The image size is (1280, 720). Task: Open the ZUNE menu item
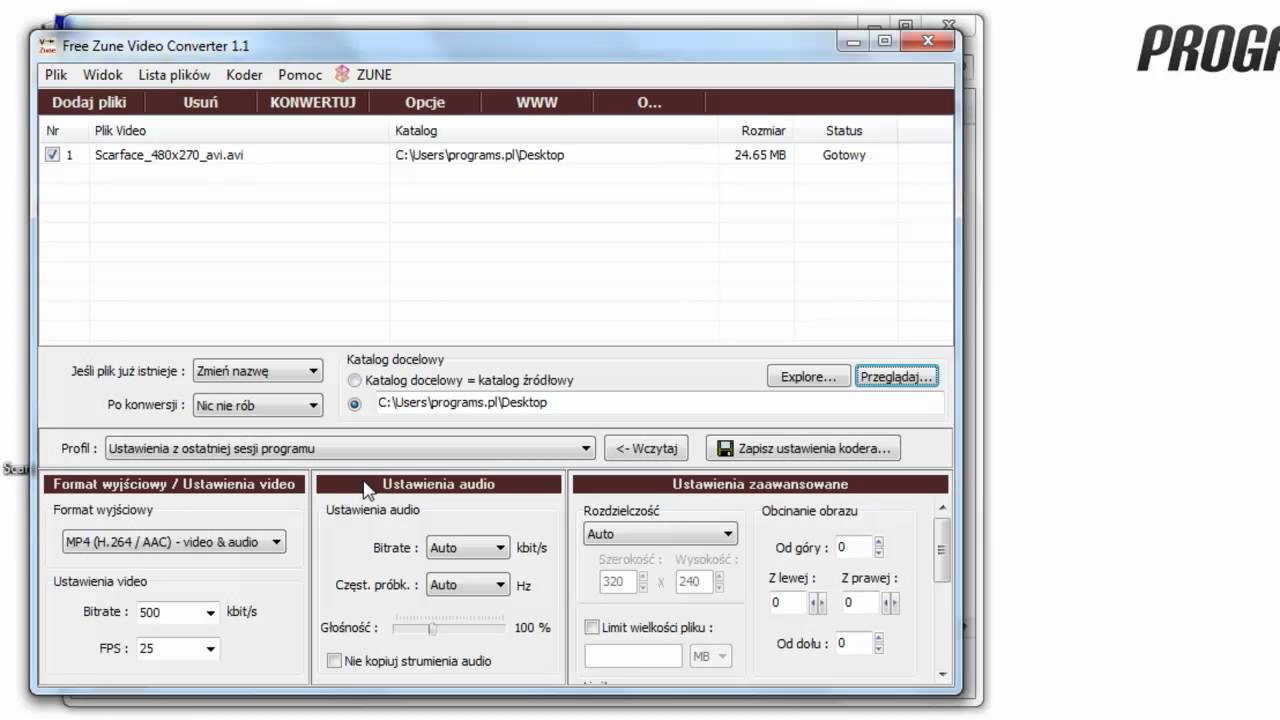374,75
